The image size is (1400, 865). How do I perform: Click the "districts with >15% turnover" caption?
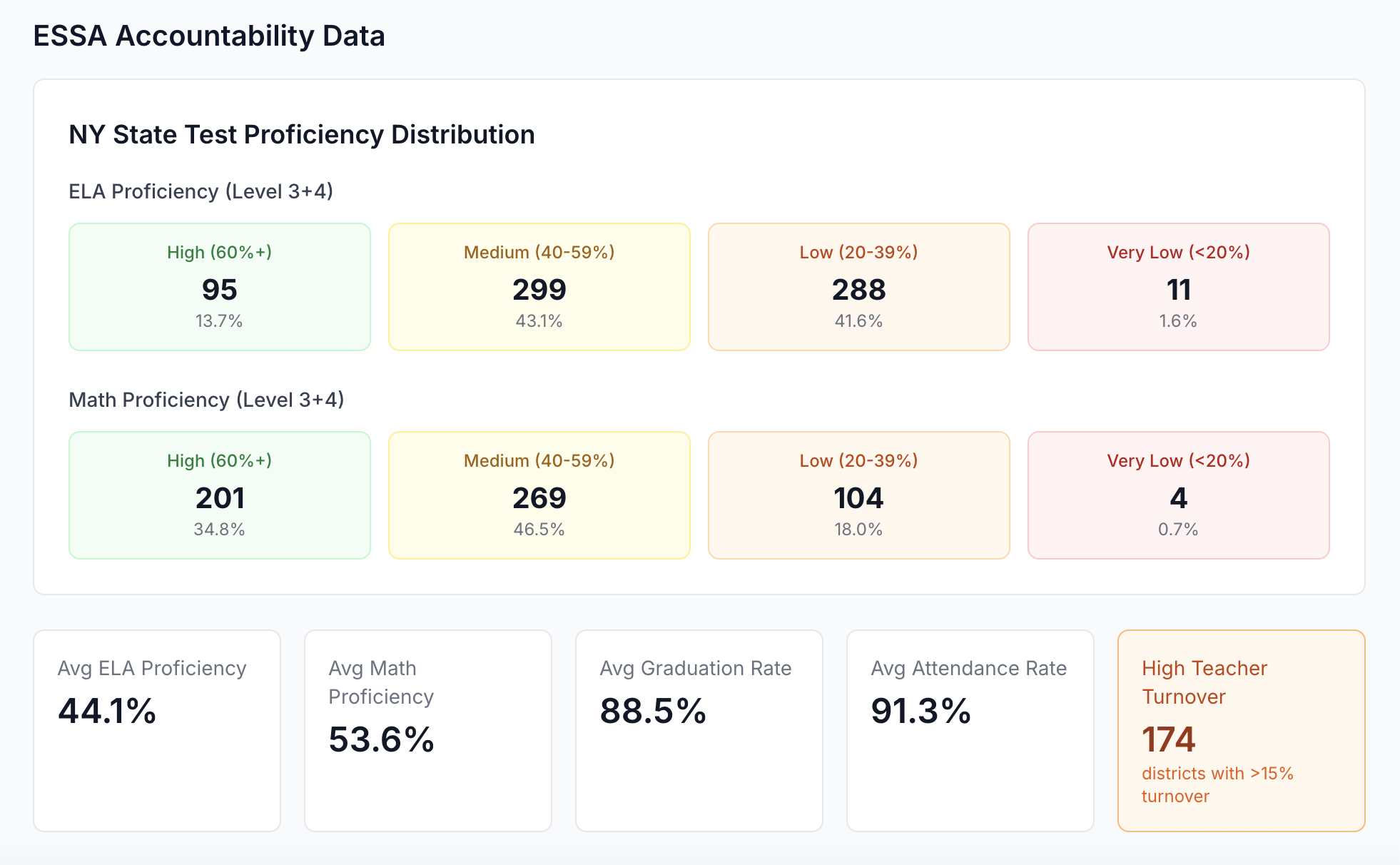pyautogui.click(x=1217, y=785)
